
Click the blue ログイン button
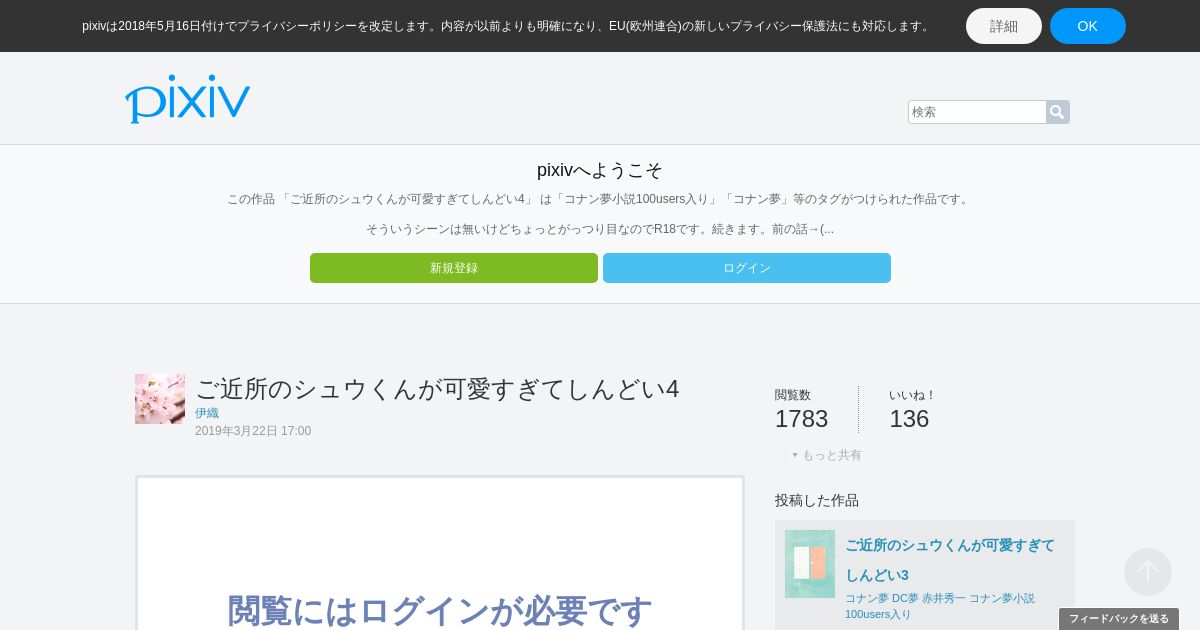click(x=747, y=268)
